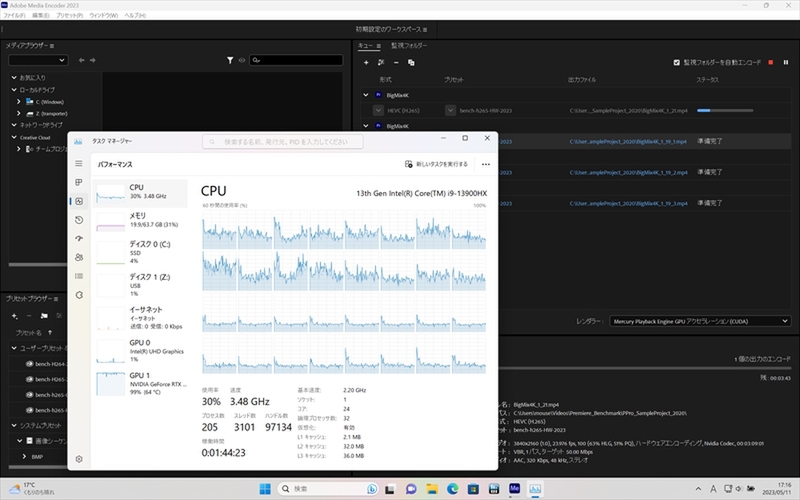
Task: Expand the C: (Windows) drive tree node
Action: click(x=19, y=101)
